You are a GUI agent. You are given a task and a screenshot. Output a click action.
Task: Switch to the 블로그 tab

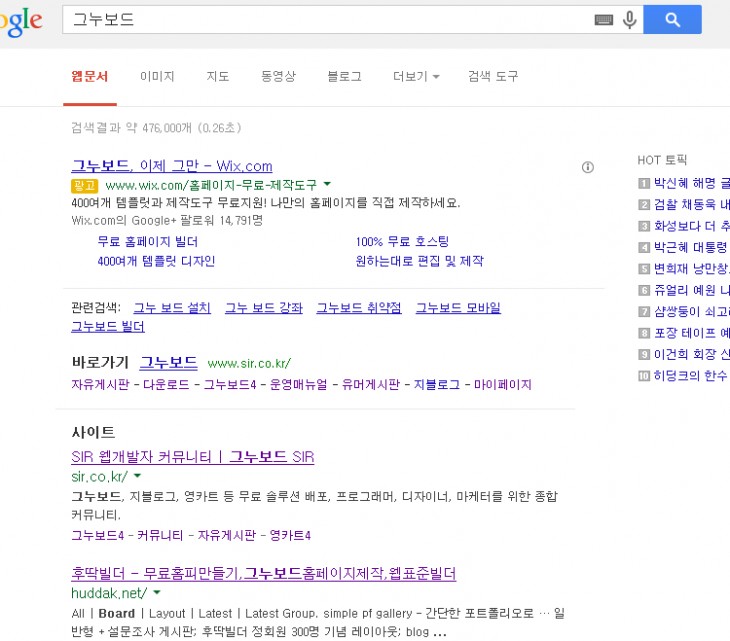point(345,76)
